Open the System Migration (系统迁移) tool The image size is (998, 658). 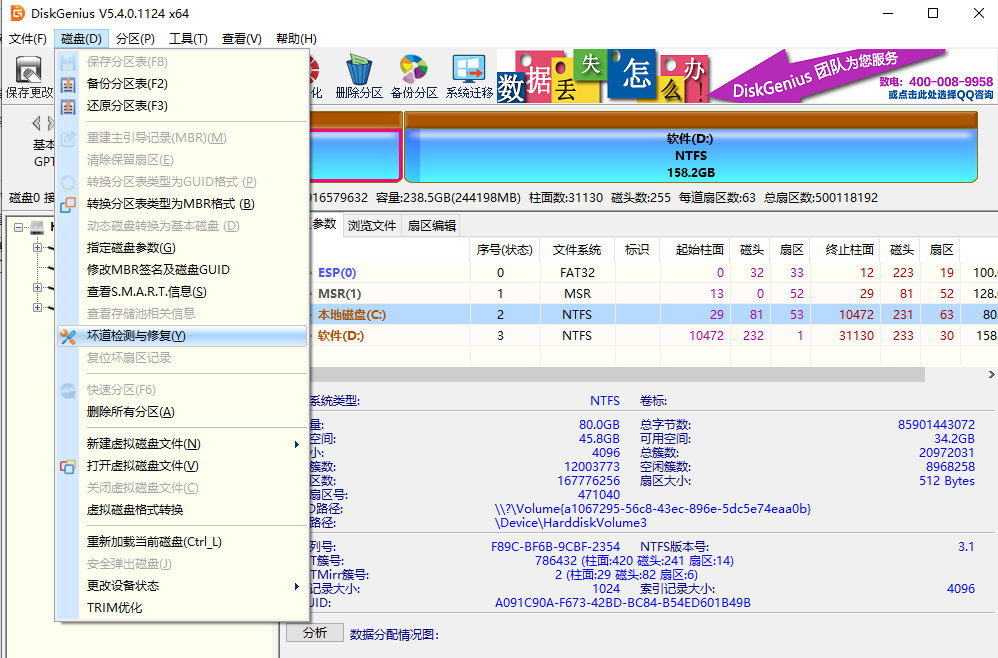pyautogui.click(x=469, y=76)
